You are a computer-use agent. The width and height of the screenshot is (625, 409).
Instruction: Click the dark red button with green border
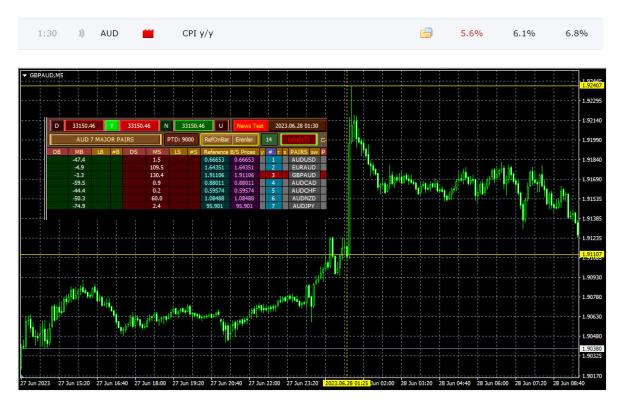pyautogui.click(x=299, y=140)
